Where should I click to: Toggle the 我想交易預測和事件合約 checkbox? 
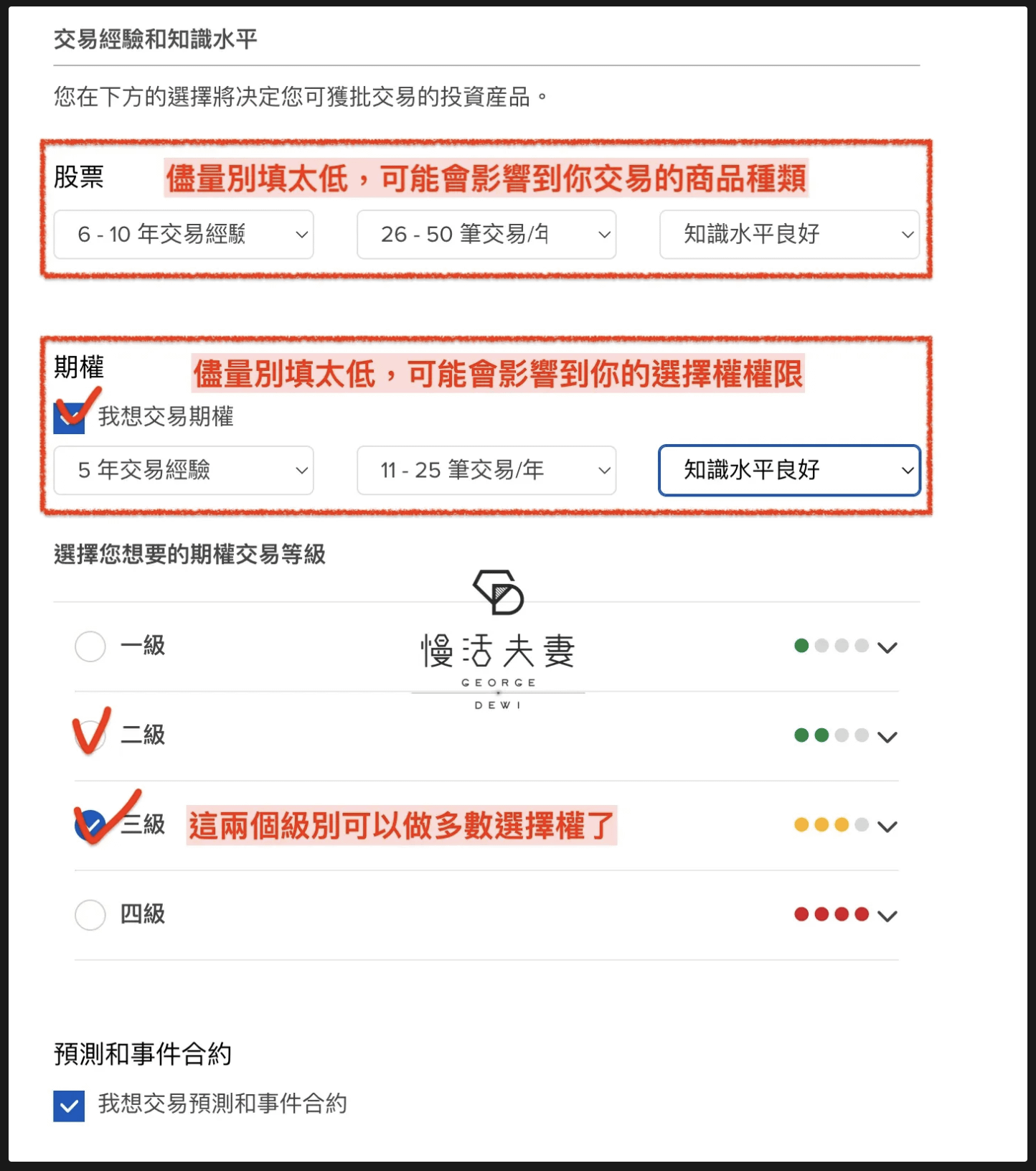(x=69, y=1106)
